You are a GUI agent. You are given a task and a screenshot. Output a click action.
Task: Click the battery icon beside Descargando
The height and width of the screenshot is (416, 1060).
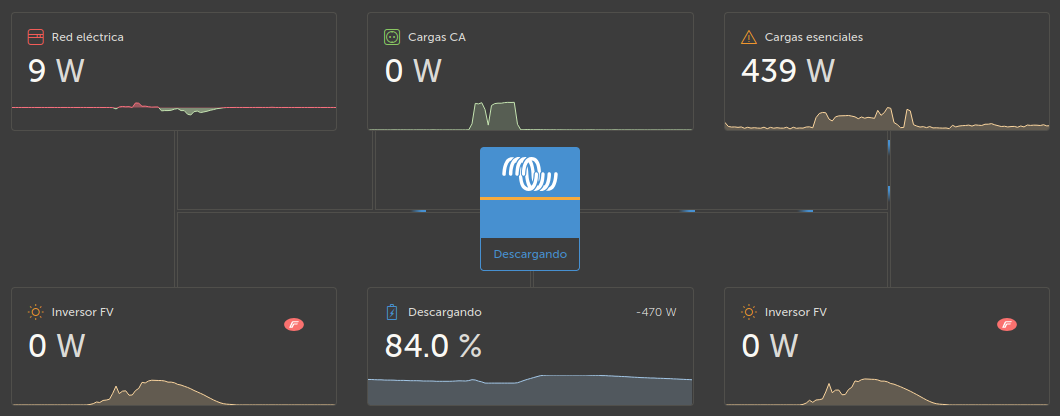[392, 312]
